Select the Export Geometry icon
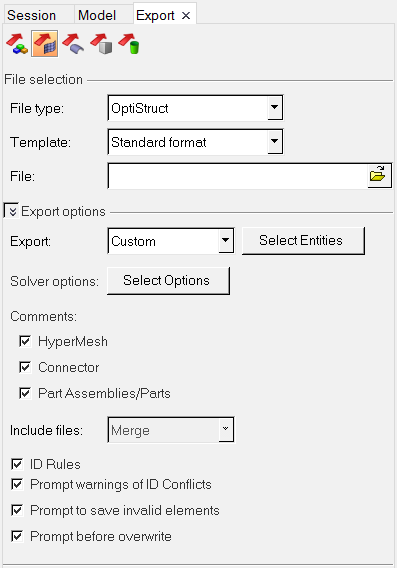The height and width of the screenshot is (568, 397). click(73, 44)
